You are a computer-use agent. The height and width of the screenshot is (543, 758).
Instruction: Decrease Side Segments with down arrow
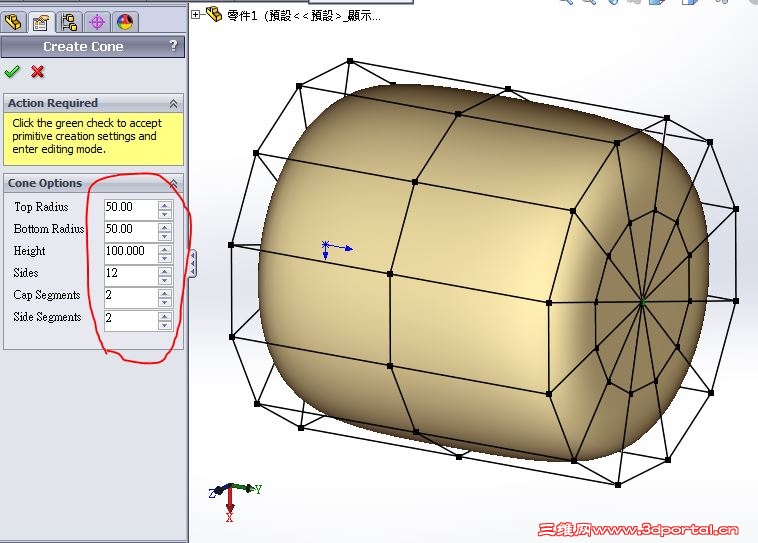coord(165,325)
